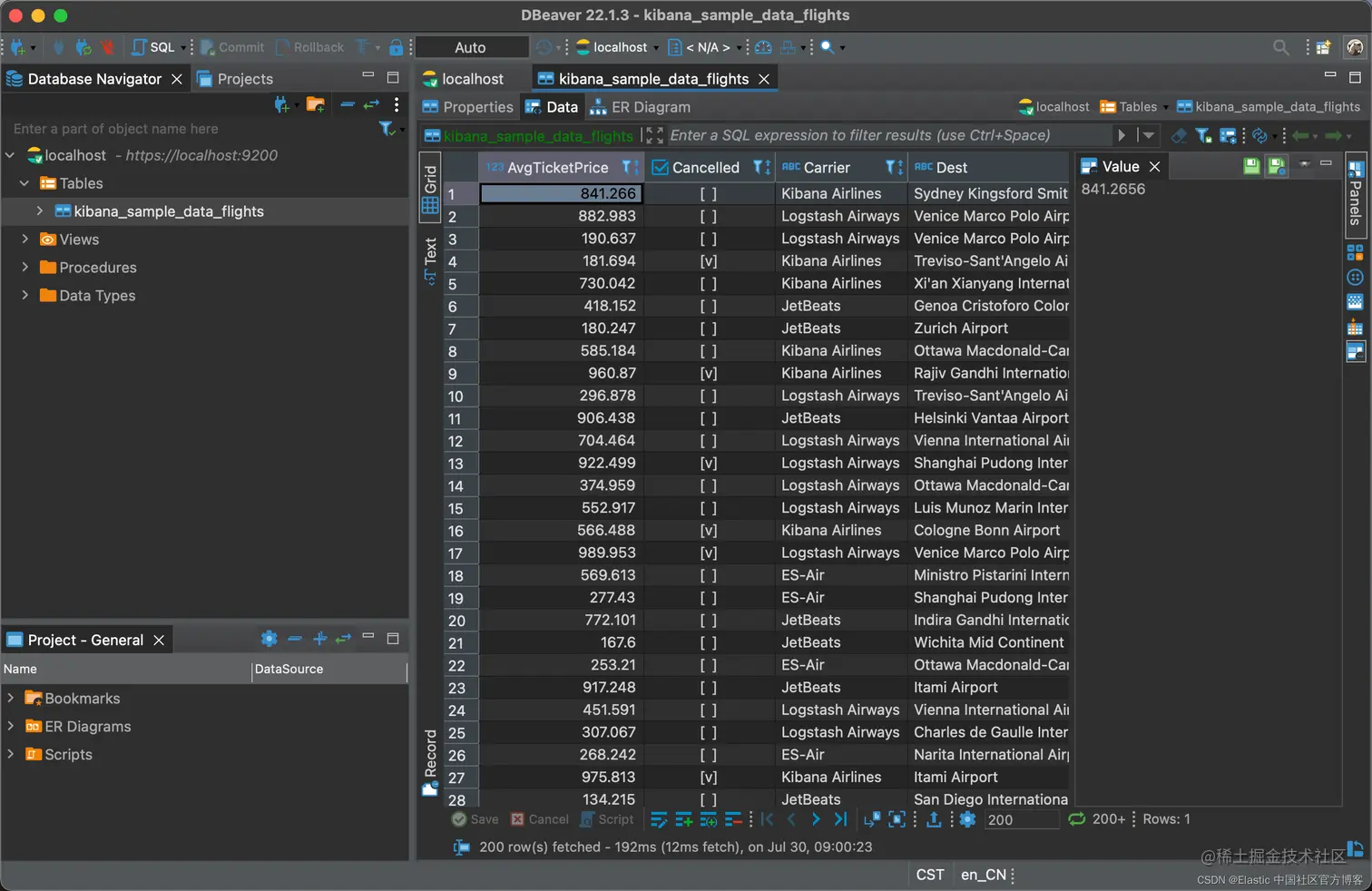Apply filter with the play arrow
This screenshot has height=891, width=1372.
(x=1122, y=135)
